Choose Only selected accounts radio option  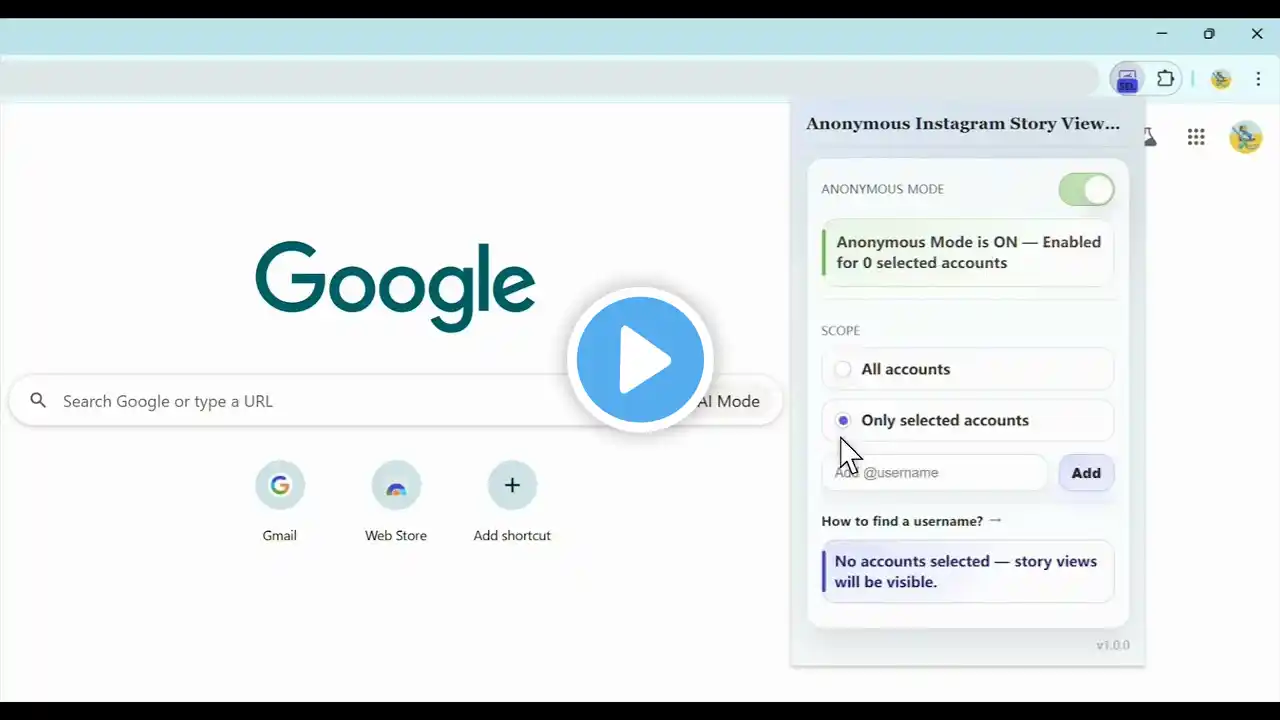pos(967,420)
